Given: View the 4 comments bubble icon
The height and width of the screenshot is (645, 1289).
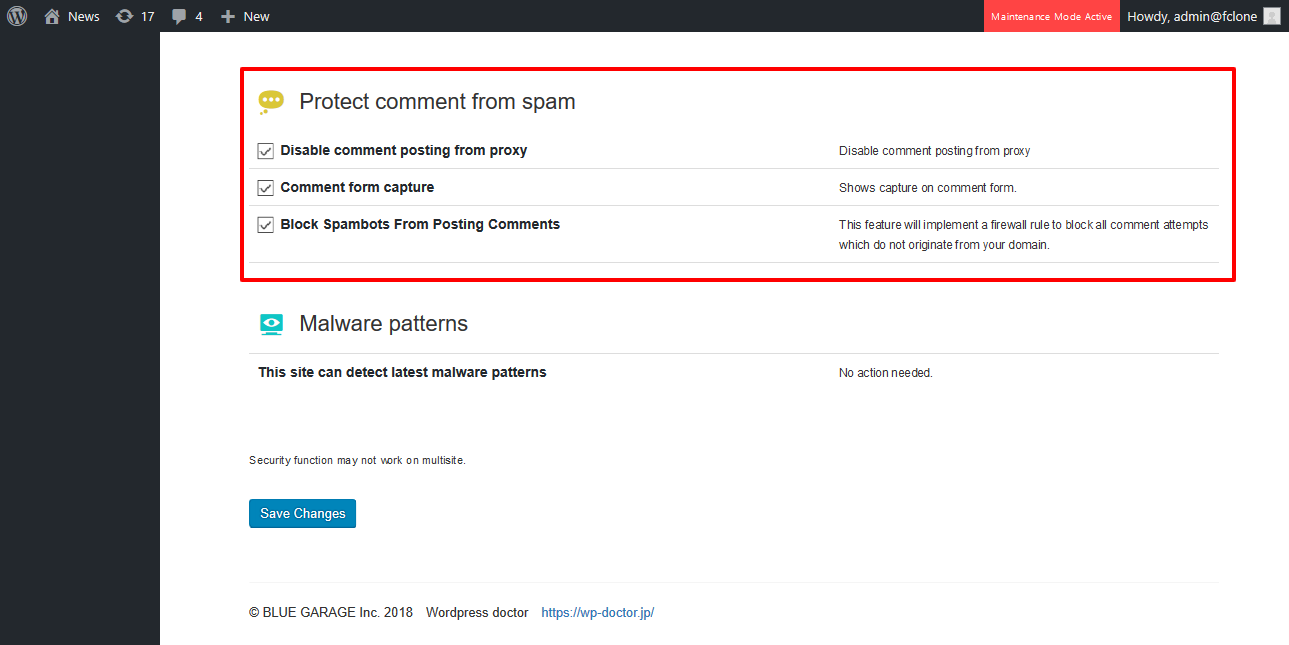Looking at the screenshot, I should (x=179, y=16).
